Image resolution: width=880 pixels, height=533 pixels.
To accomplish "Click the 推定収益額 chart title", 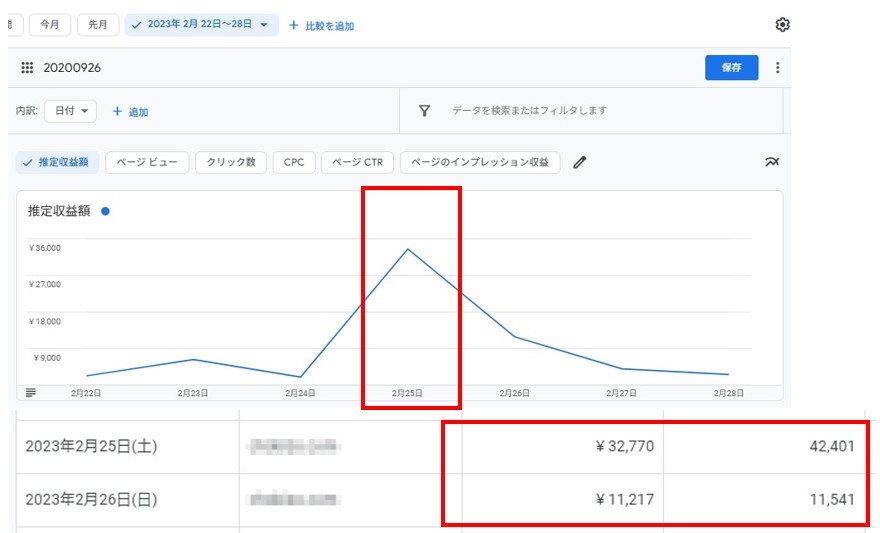I will coord(59,211).
